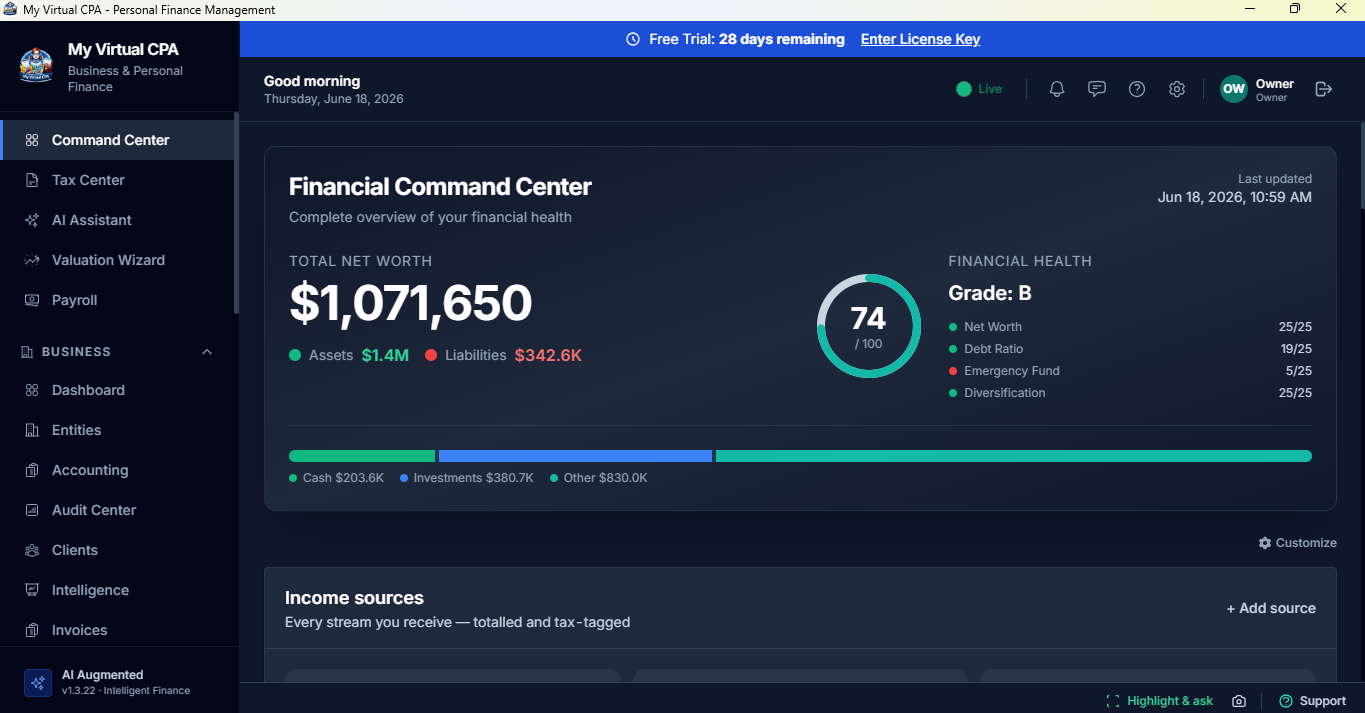The width and height of the screenshot is (1365, 713).
Task: Click the green Cash segment of asset bar
Action: click(x=362, y=456)
